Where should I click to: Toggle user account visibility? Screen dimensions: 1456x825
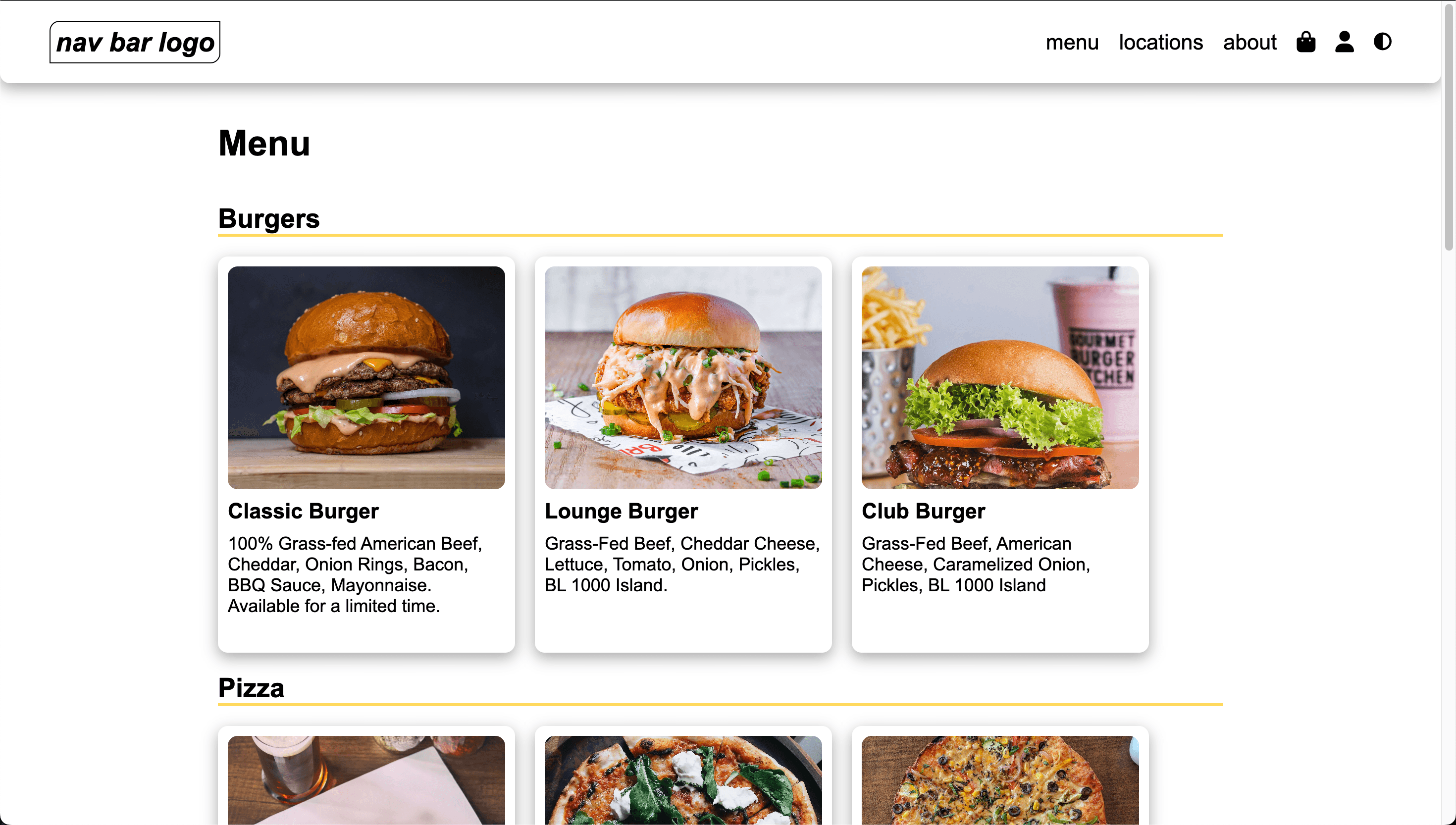(x=1345, y=42)
